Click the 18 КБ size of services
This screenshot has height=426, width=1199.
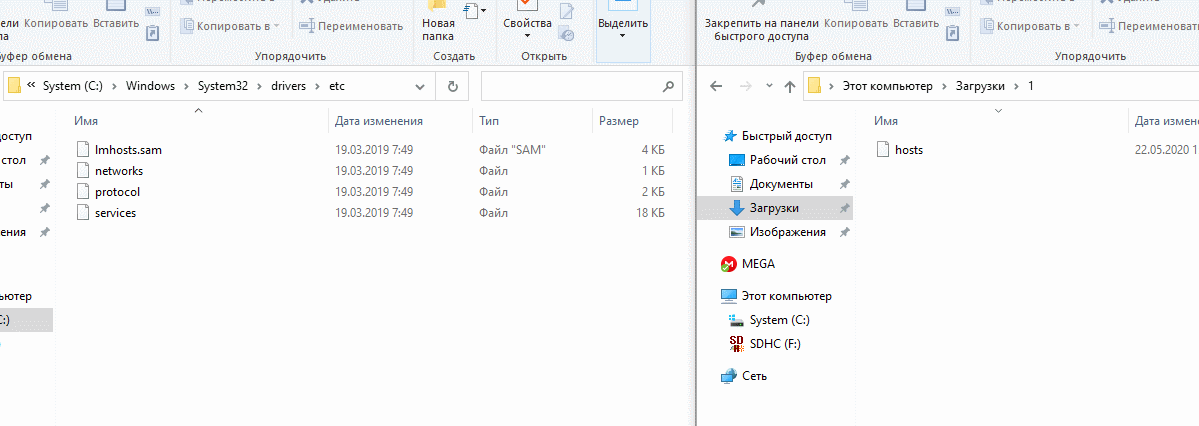pyautogui.click(x=650, y=213)
